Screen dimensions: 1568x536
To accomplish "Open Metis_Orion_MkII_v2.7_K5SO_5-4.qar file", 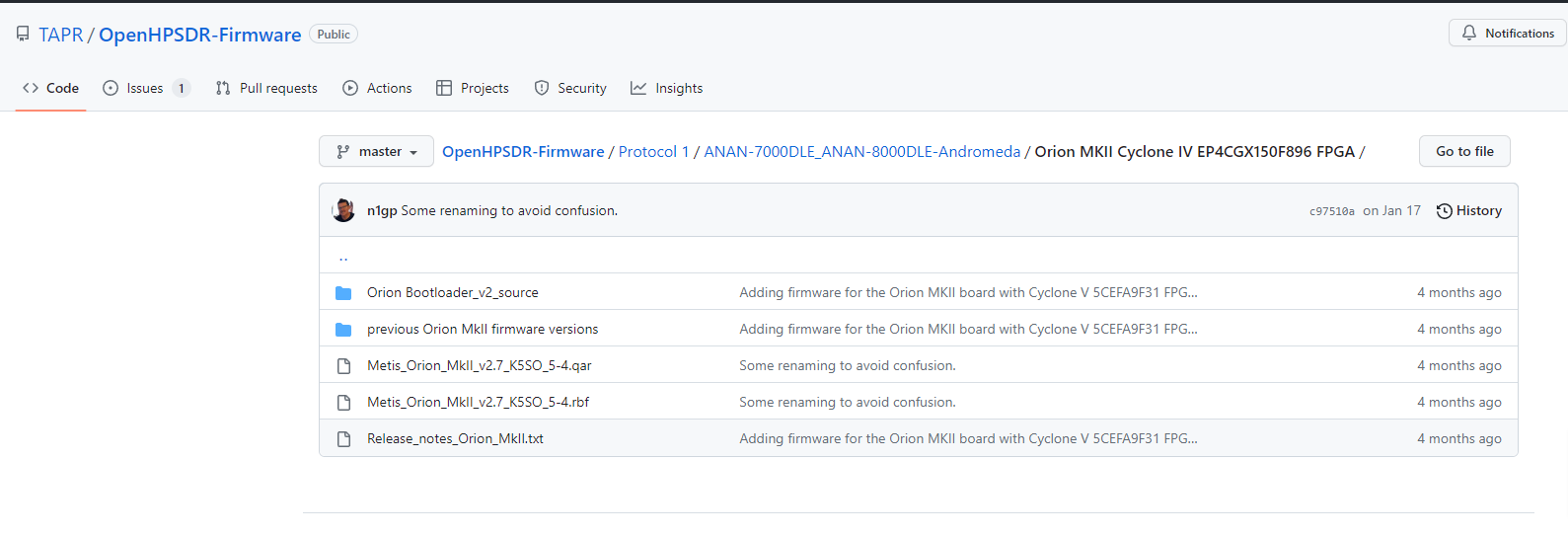I will point(480,365).
